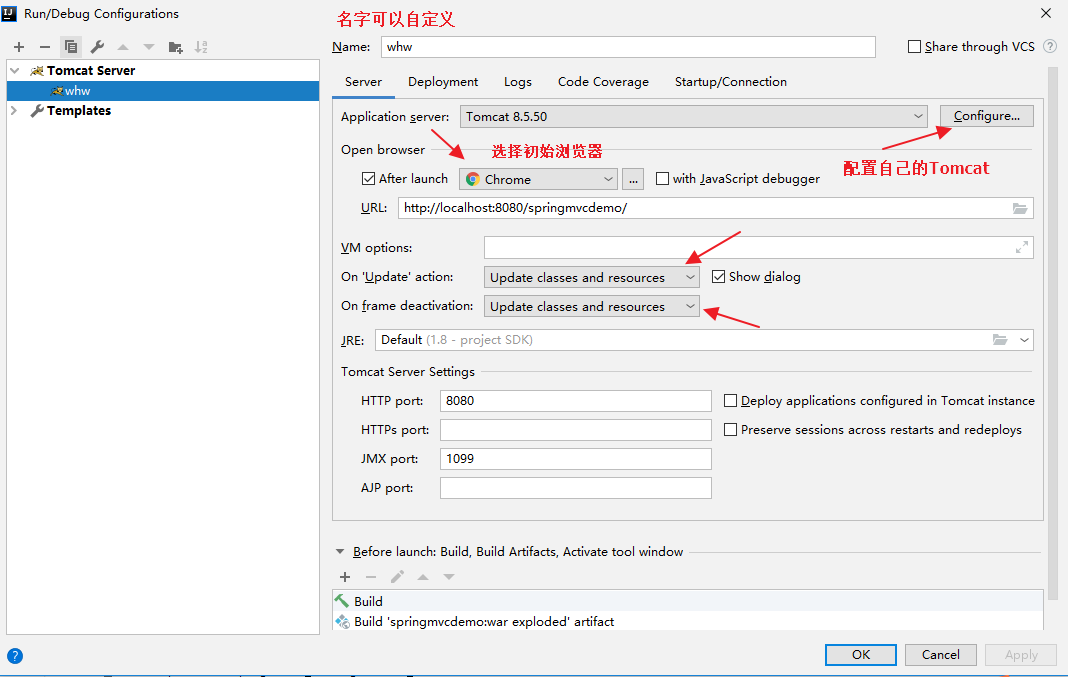Toggle Share through VCS checkbox
The image size is (1068, 677).
[x=915, y=46]
